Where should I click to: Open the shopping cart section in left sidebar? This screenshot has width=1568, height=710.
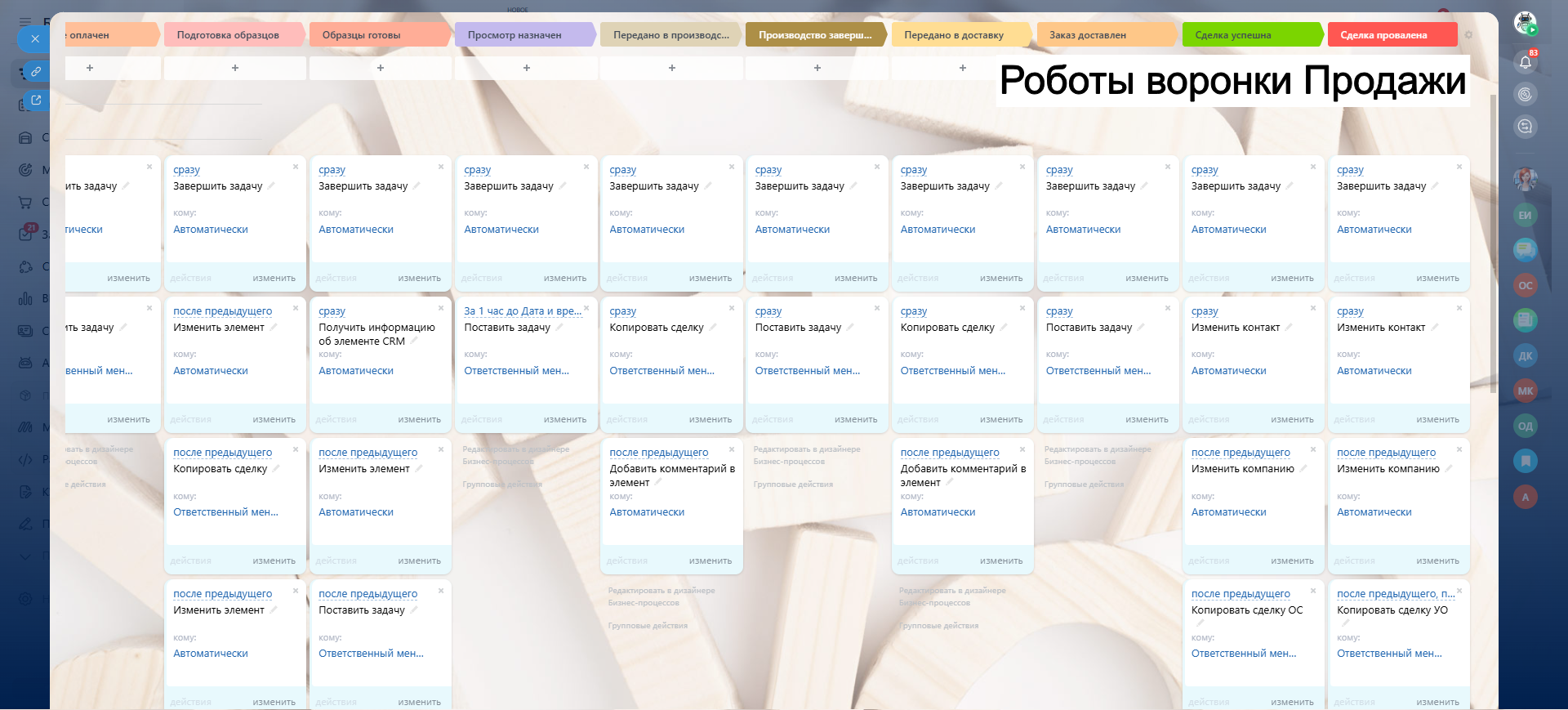[25, 202]
